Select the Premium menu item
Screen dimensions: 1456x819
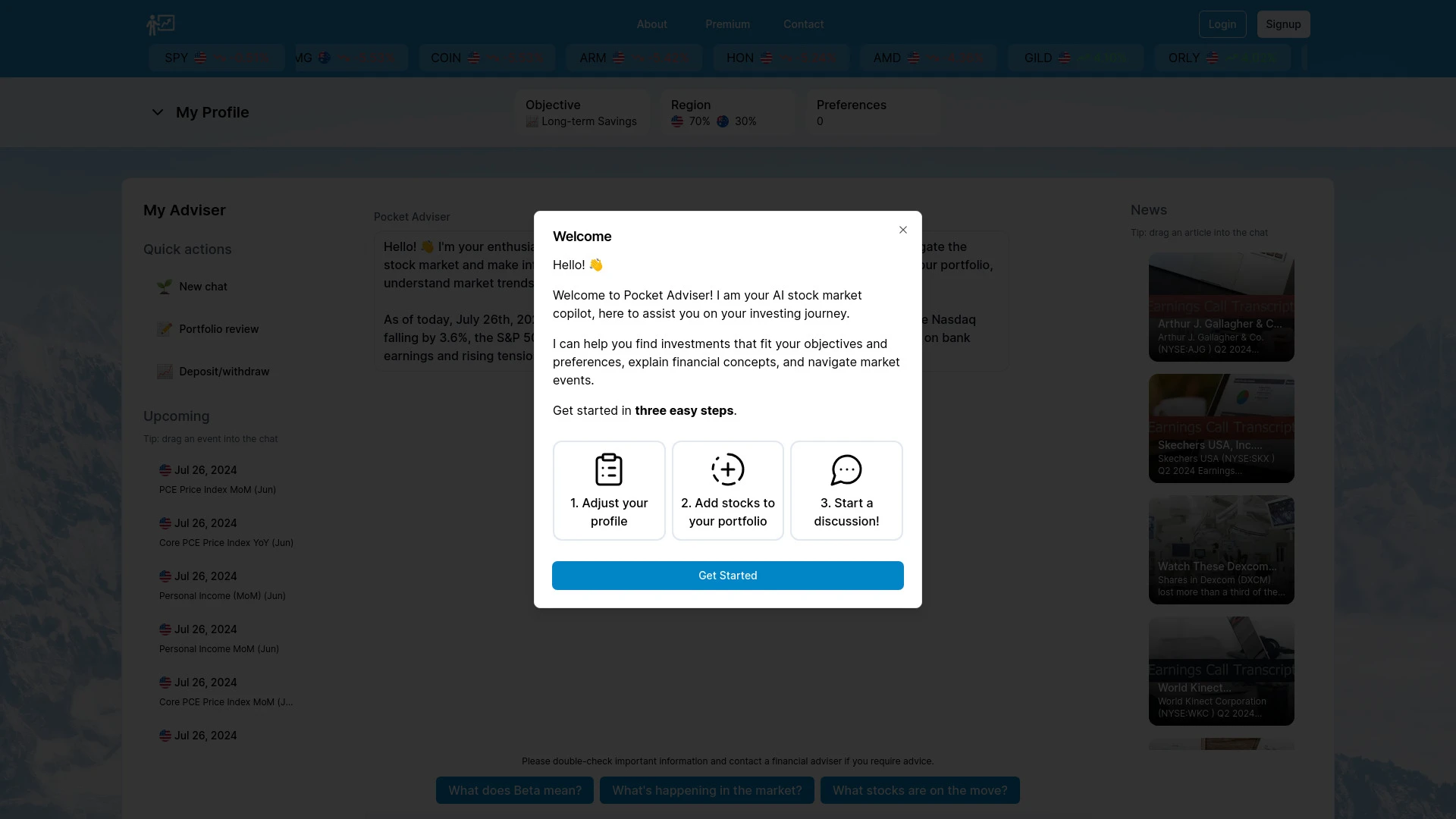(x=727, y=24)
